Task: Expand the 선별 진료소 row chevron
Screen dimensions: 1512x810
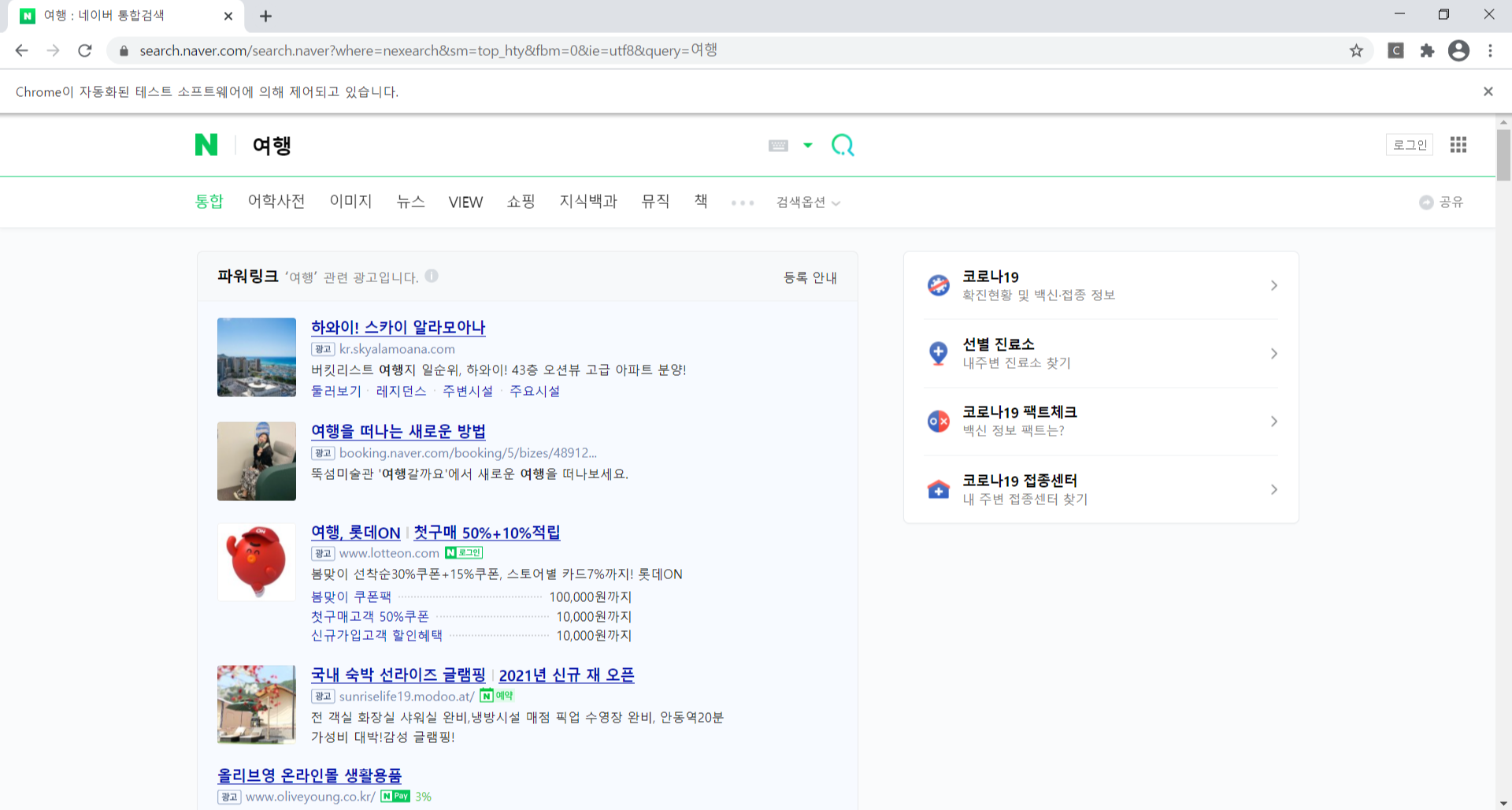Action: click(1273, 353)
